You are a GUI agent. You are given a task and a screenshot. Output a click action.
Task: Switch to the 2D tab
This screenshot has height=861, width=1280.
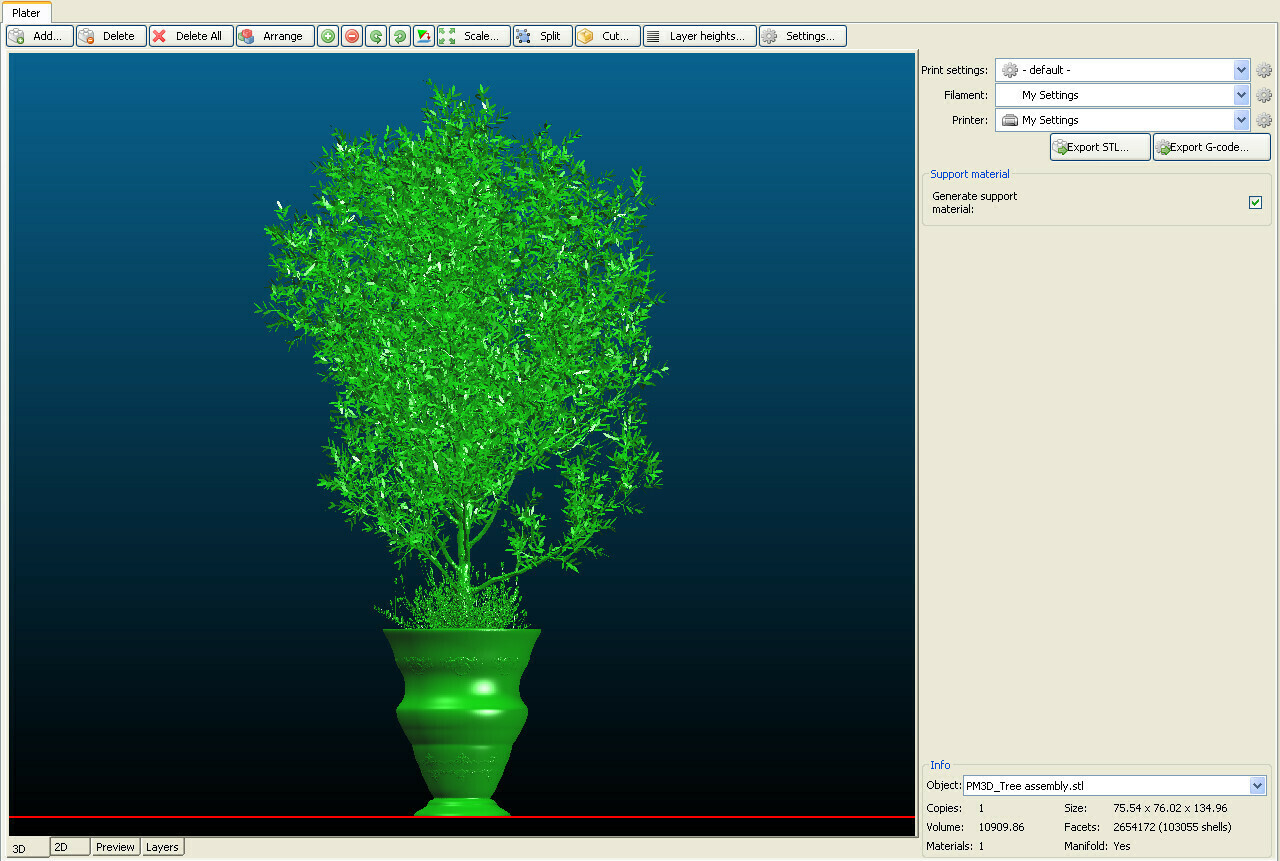pos(69,847)
